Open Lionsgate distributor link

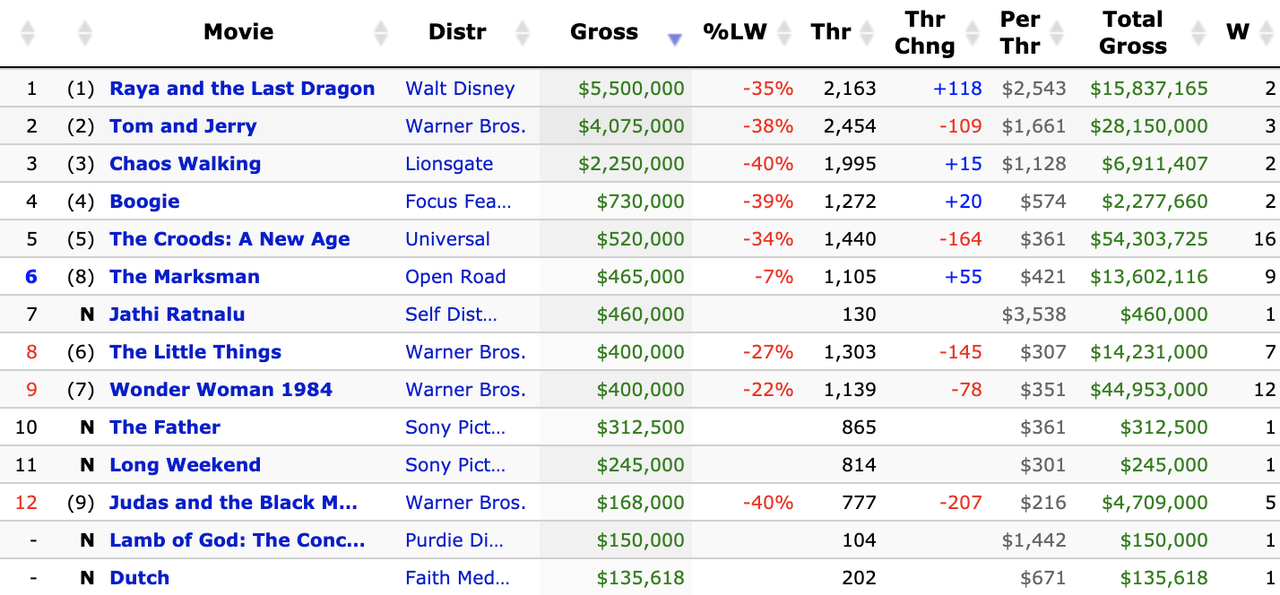[x=449, y=164]
